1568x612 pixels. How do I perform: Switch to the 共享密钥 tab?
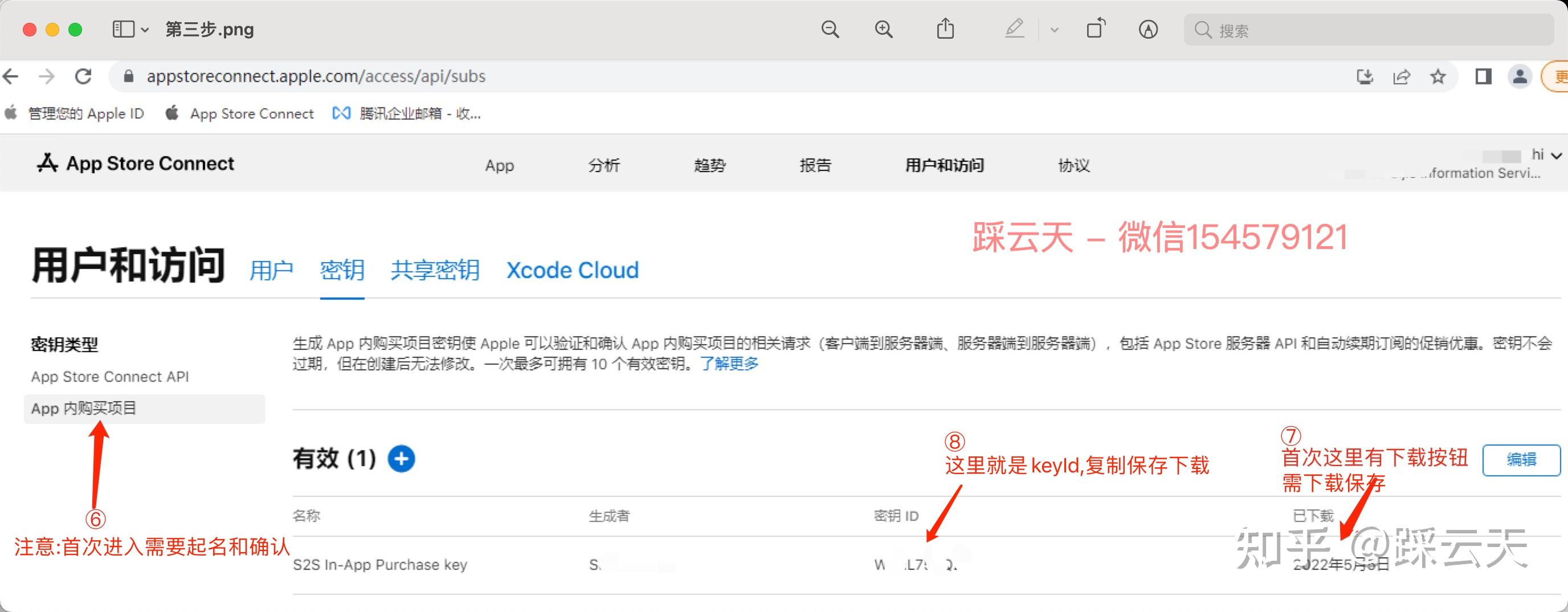pos(434,270)
